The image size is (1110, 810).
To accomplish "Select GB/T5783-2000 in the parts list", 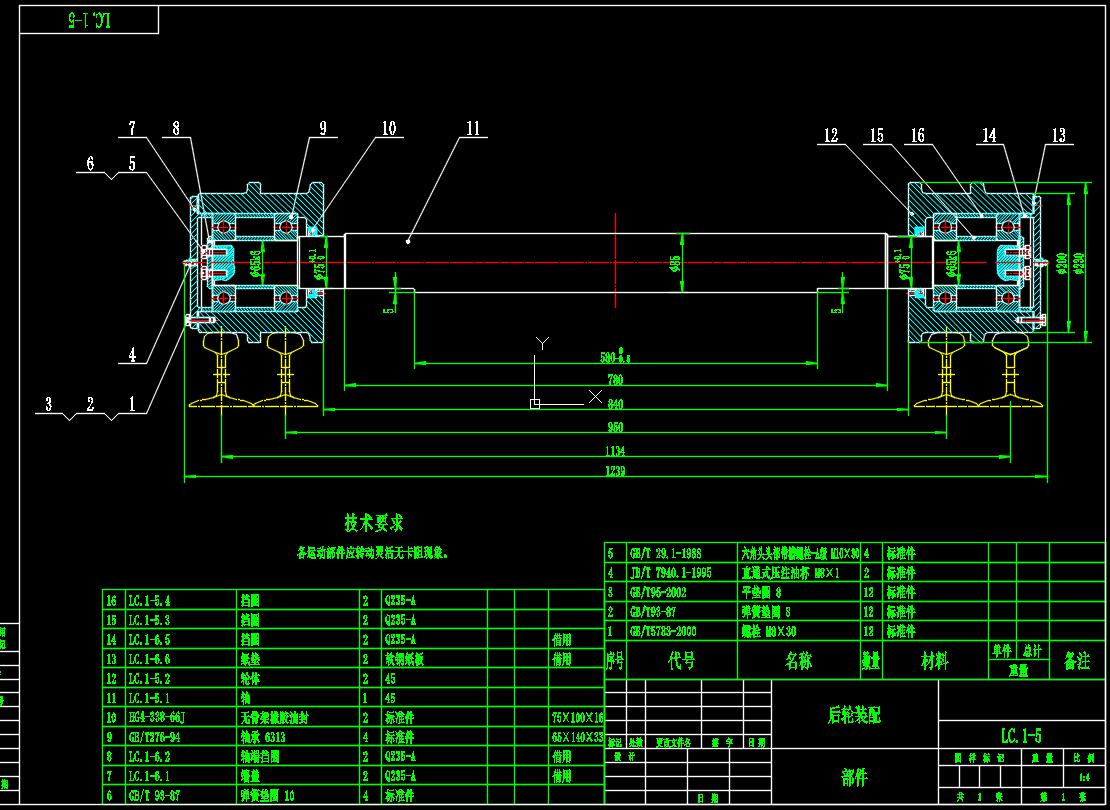I will 663,631.
